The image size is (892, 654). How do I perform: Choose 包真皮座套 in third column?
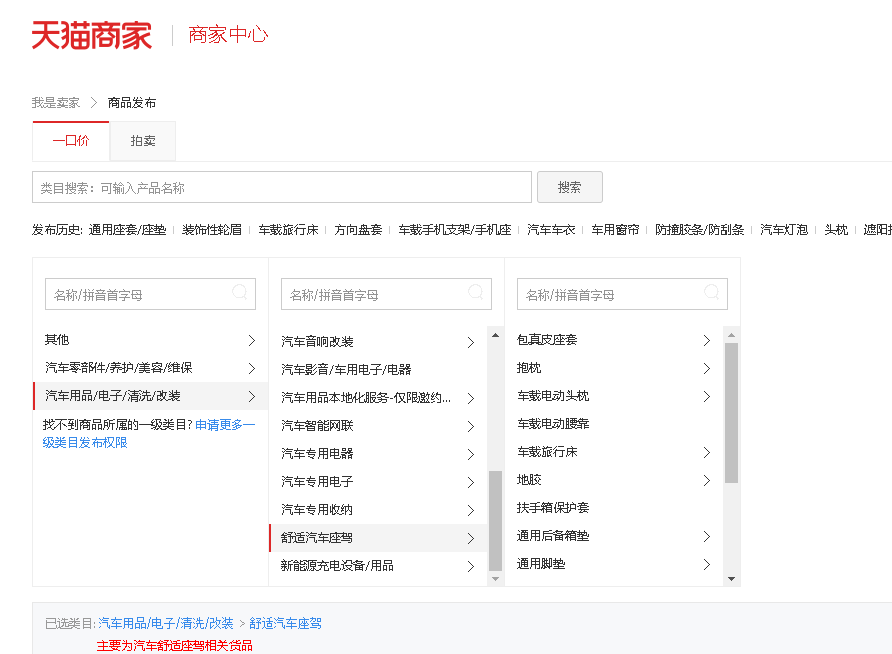pos(614,340)
